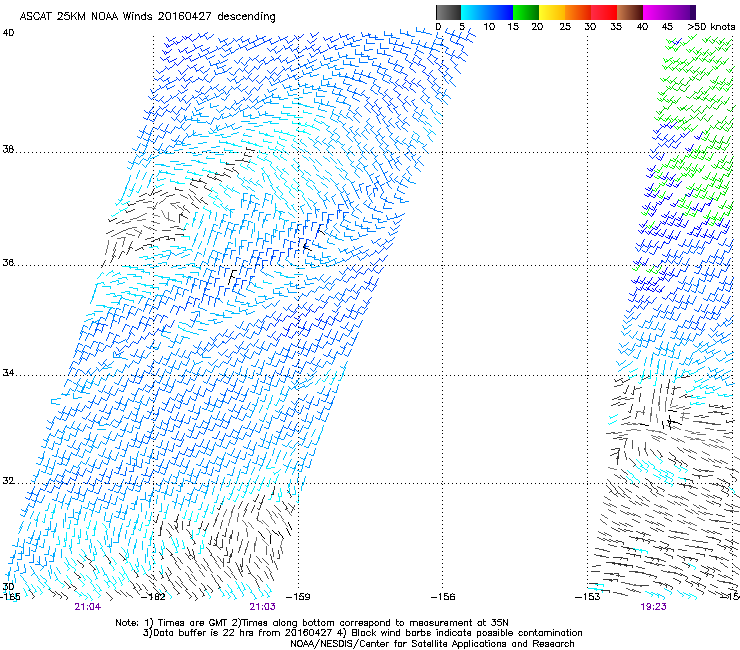Viewport: 740px width, 650px height.
Task: Click the ASCAT 25KM NOAA Winds title
Action: tap(147, 16)
